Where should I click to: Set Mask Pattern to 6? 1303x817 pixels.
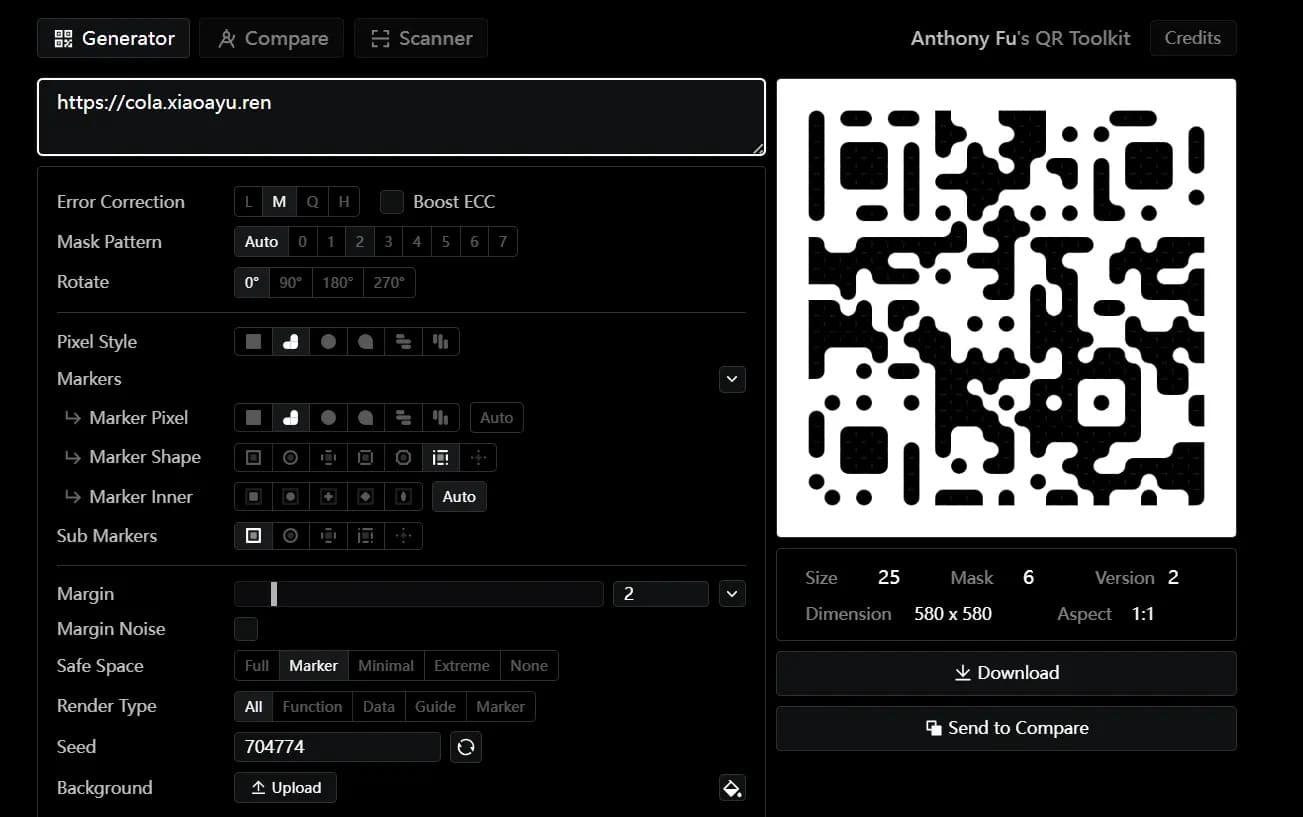[x=474, y=242]
